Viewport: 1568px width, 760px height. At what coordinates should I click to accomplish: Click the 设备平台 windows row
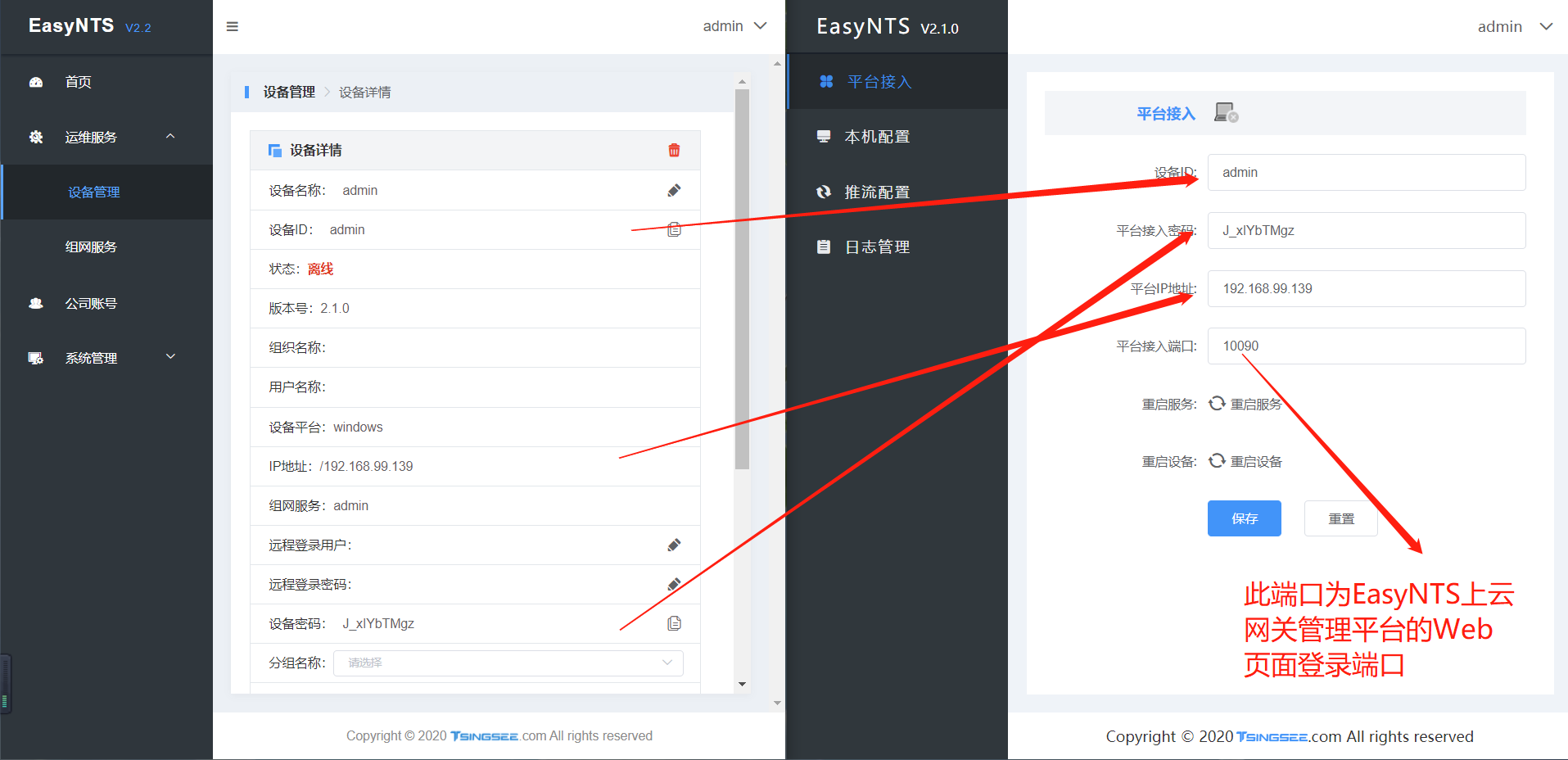[x=475, y=427]
